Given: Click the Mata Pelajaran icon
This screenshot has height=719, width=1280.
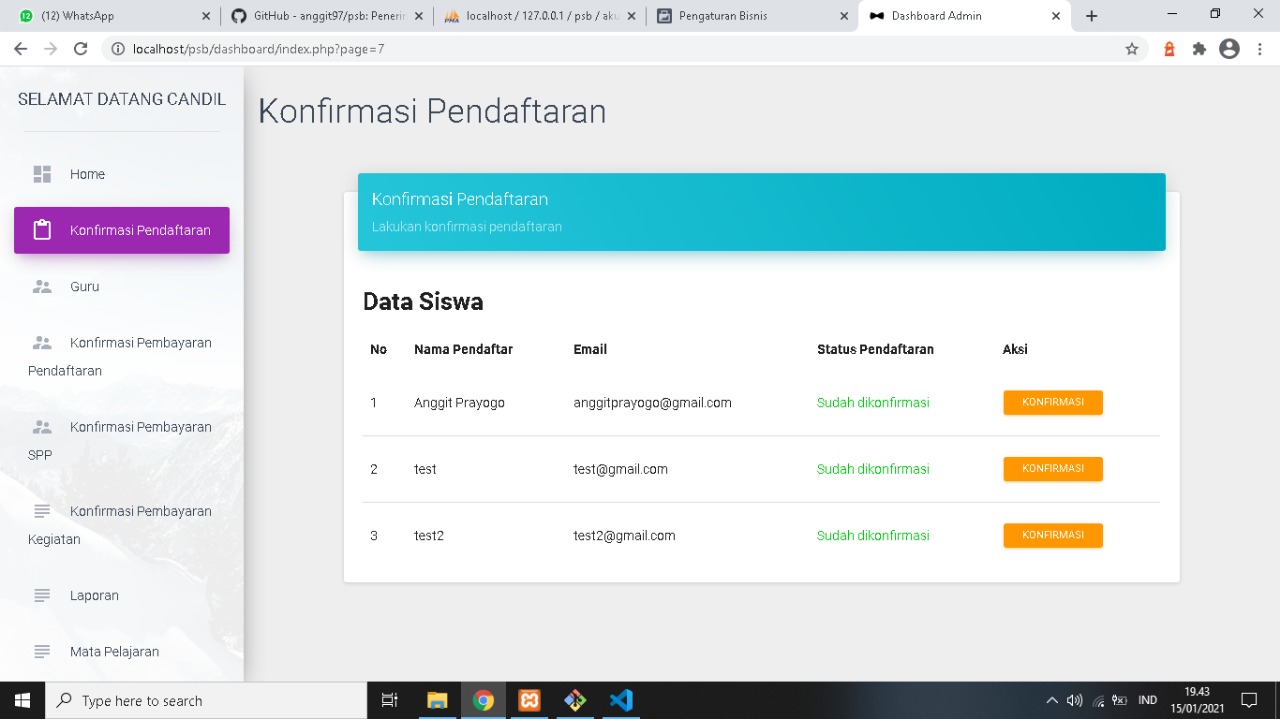Looking at the screenshot, I should [x=42, y=651].
